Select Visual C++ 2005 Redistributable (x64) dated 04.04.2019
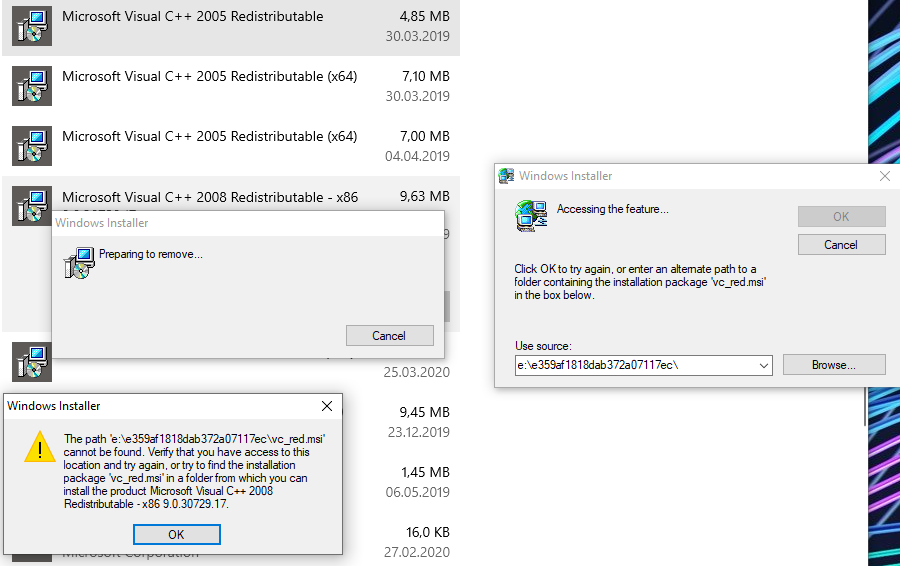 click(x=231, y=146)
